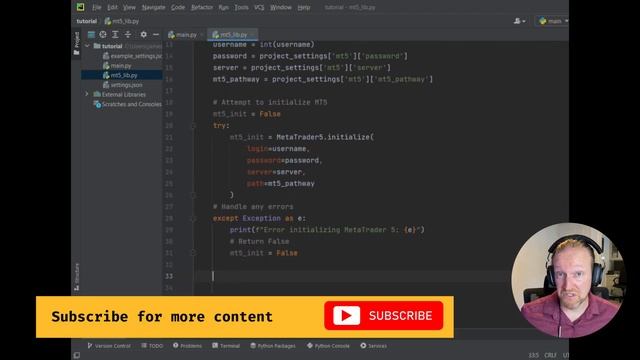
Task: Open the Python Packages tool window
Action: (x=273, y=346)
